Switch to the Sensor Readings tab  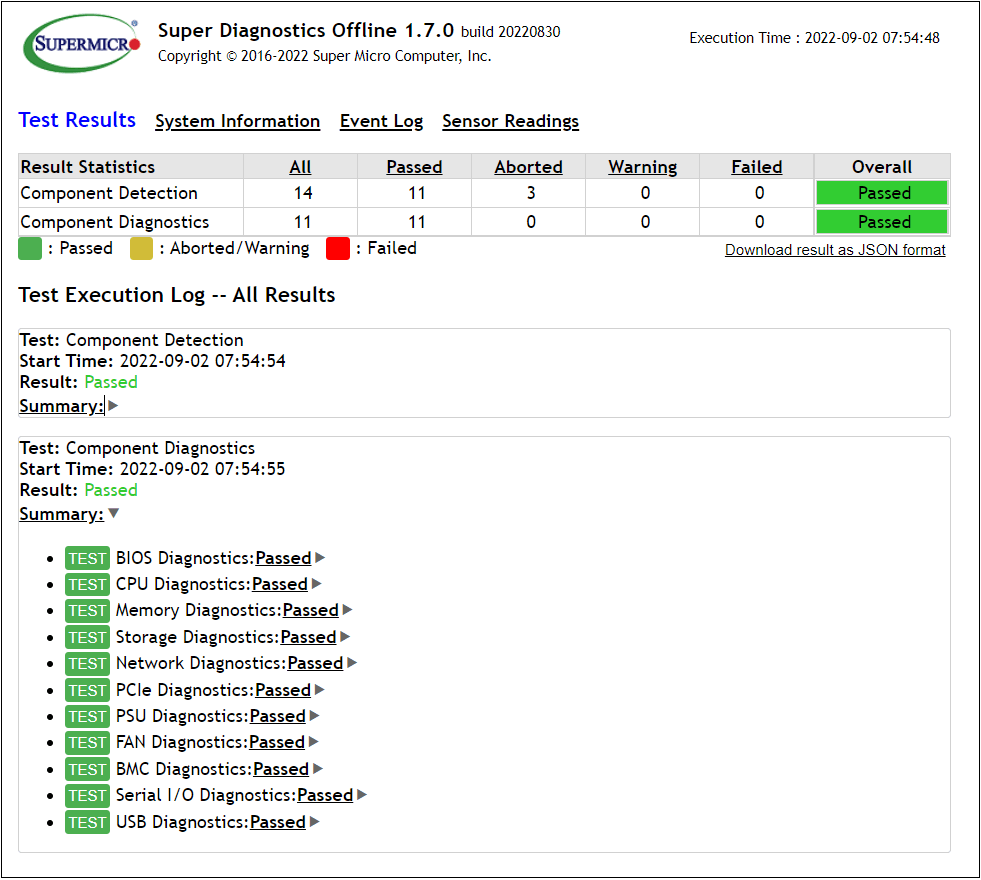[510, 121]
